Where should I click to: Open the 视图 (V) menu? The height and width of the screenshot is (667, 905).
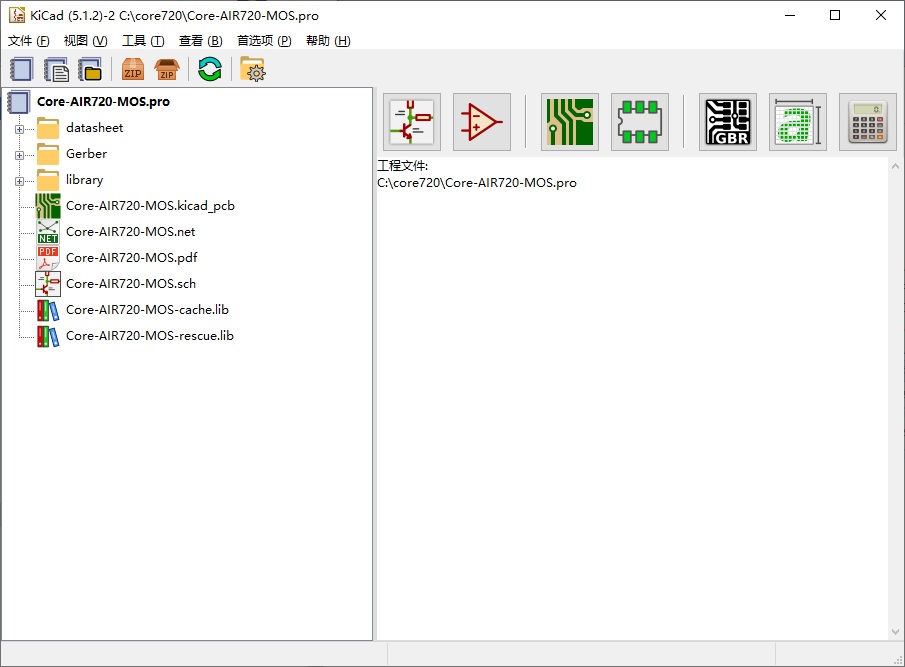coord(85,40)
